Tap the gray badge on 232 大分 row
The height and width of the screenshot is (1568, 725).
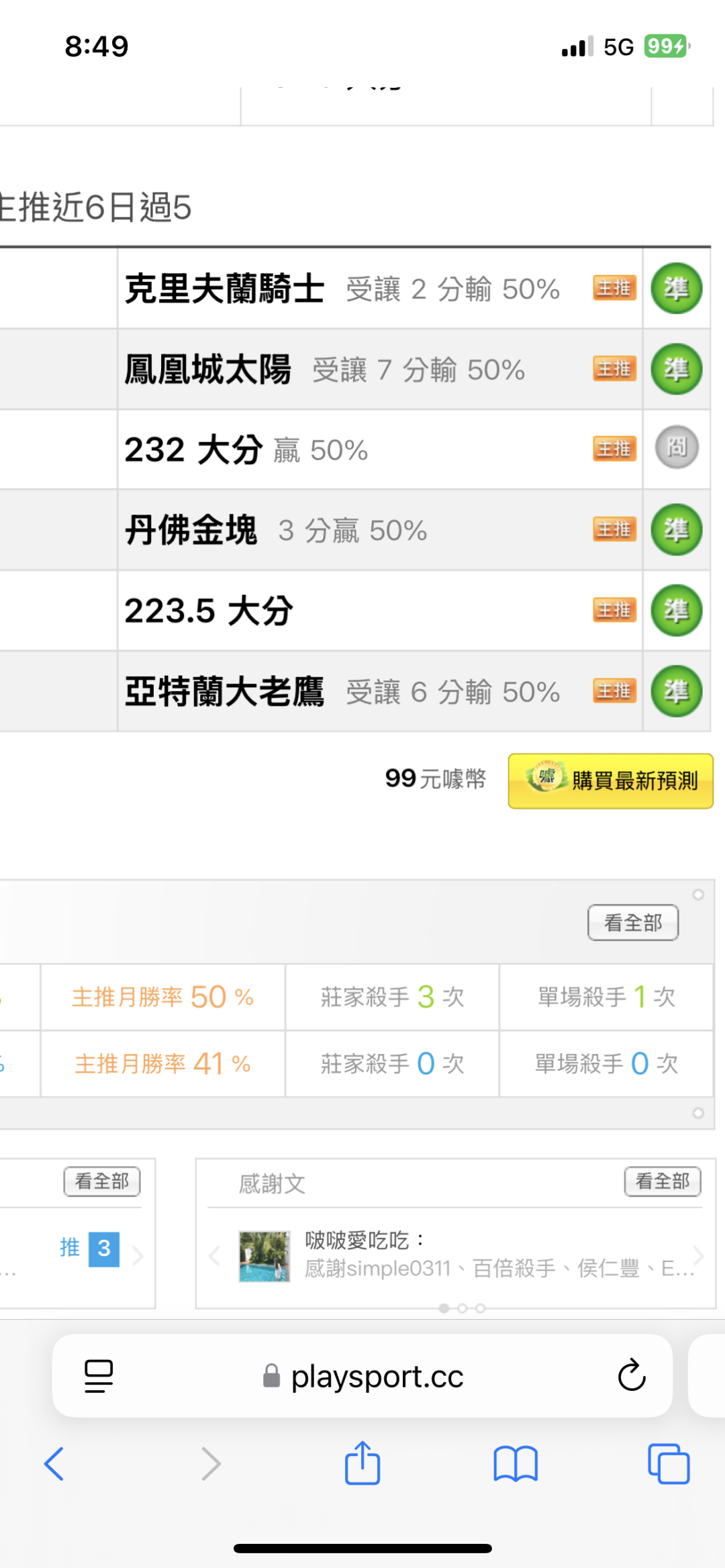(x=676, y=448)
